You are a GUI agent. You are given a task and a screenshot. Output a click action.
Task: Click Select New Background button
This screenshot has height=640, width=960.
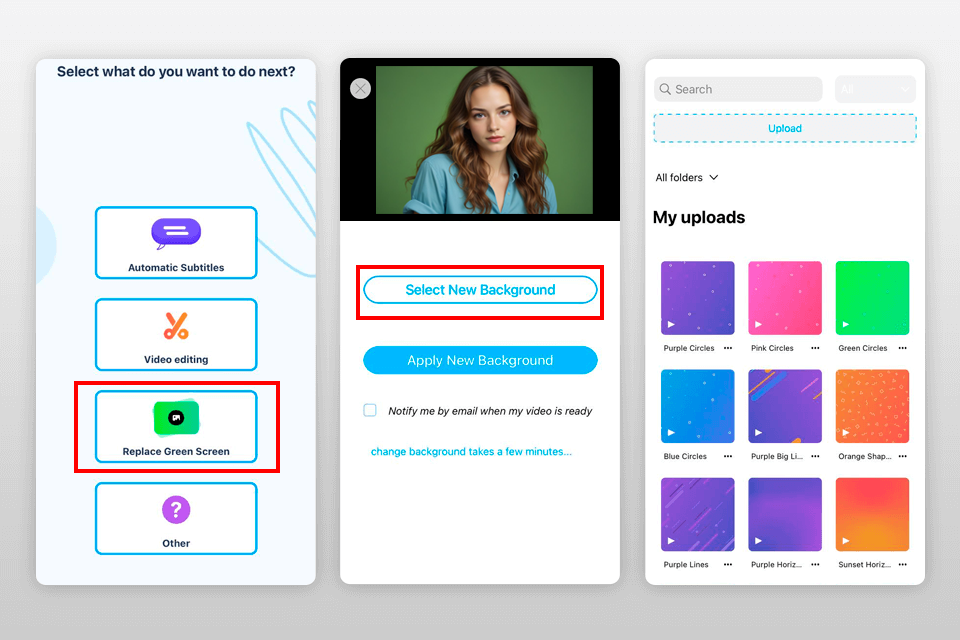tap(480, 290)
